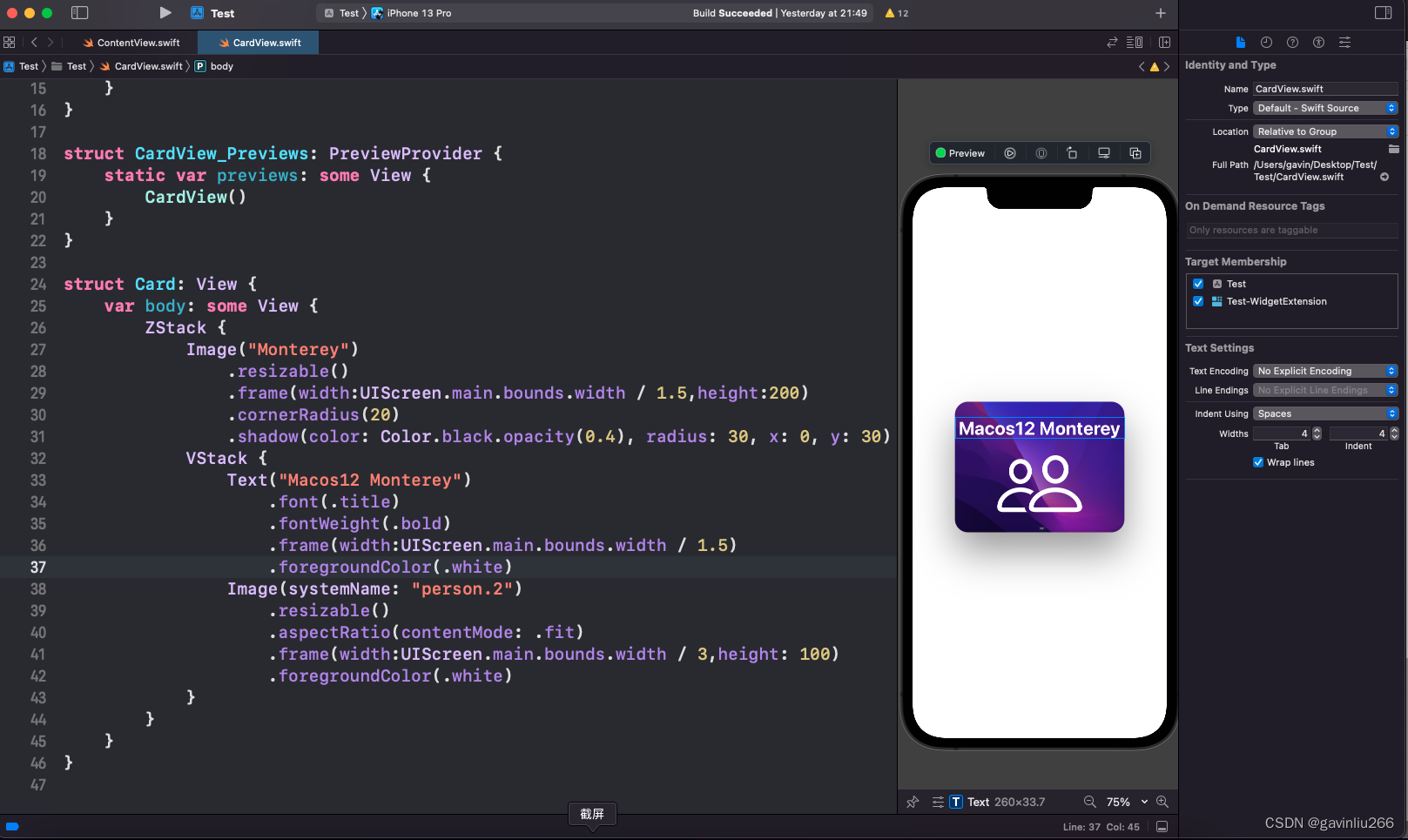This screenshot has width=1408, height=840.
Task: Click the Monterey card in preview
Action: coord(1039,467)
